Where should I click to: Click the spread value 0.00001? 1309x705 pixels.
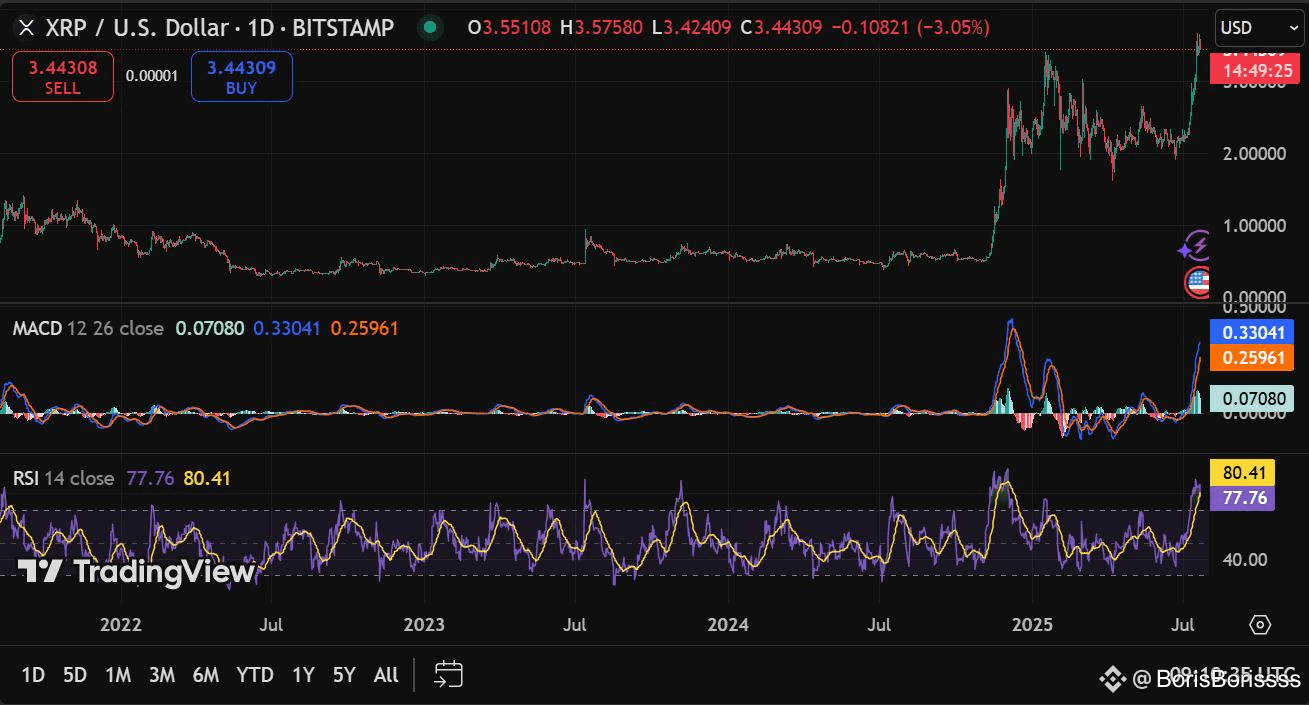click(152, 76)
